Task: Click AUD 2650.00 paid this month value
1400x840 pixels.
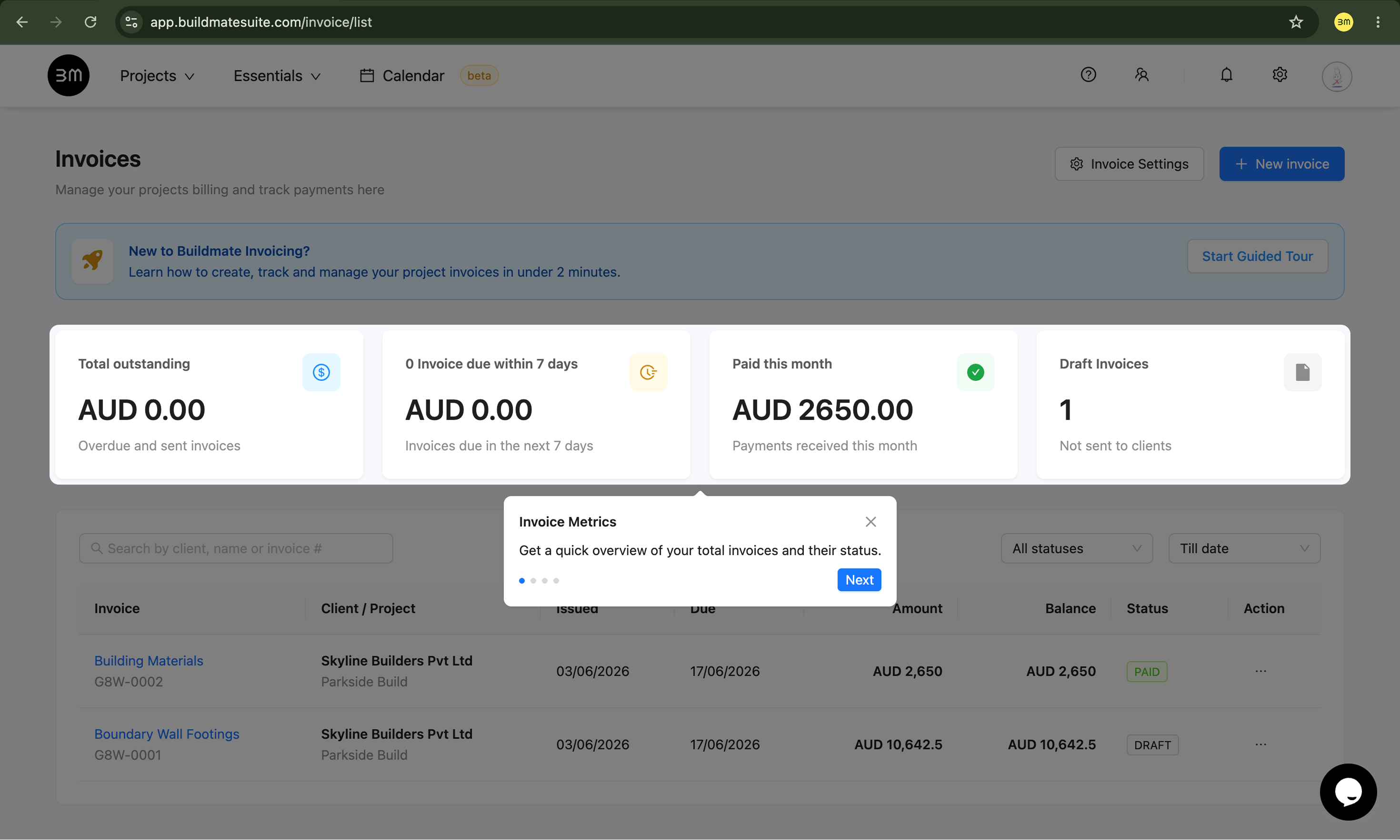Action: pyautogui.click(x=822, y=409)
